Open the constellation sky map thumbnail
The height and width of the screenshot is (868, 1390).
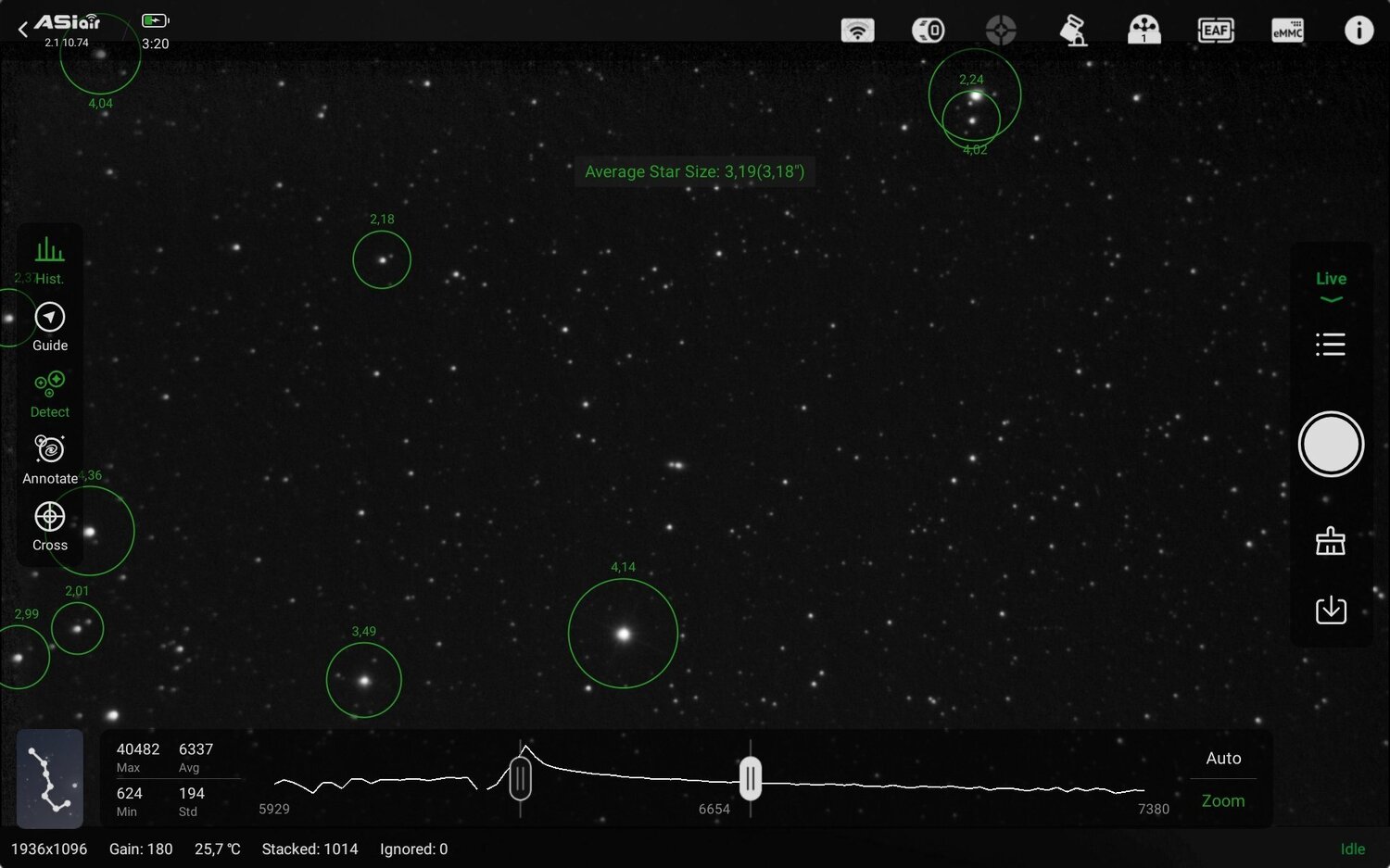click(x=49, y=779)
